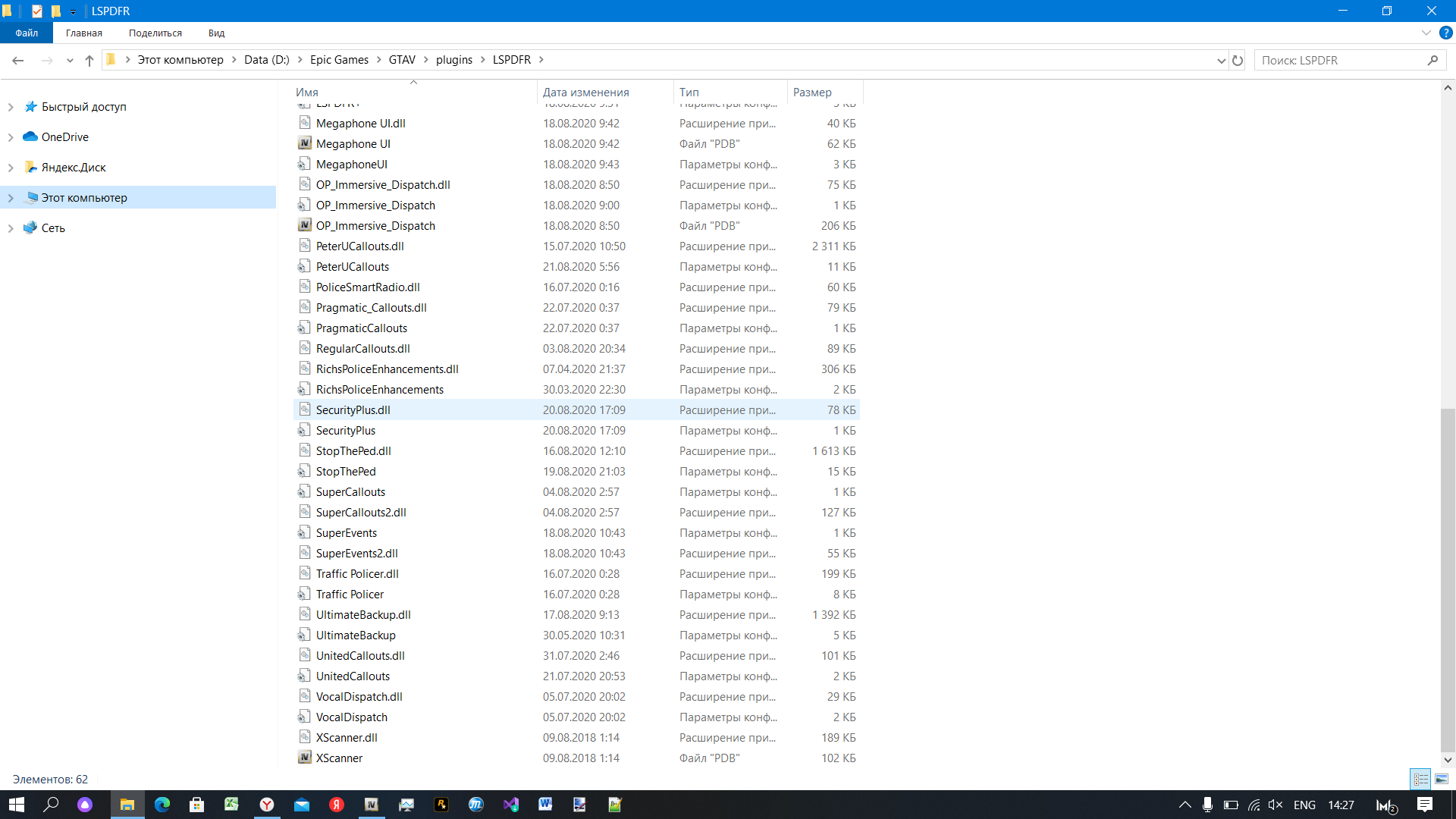Expand the Быстрый доступ tree node
Viewport: 1456px width, 819px height.
[11, 107]
